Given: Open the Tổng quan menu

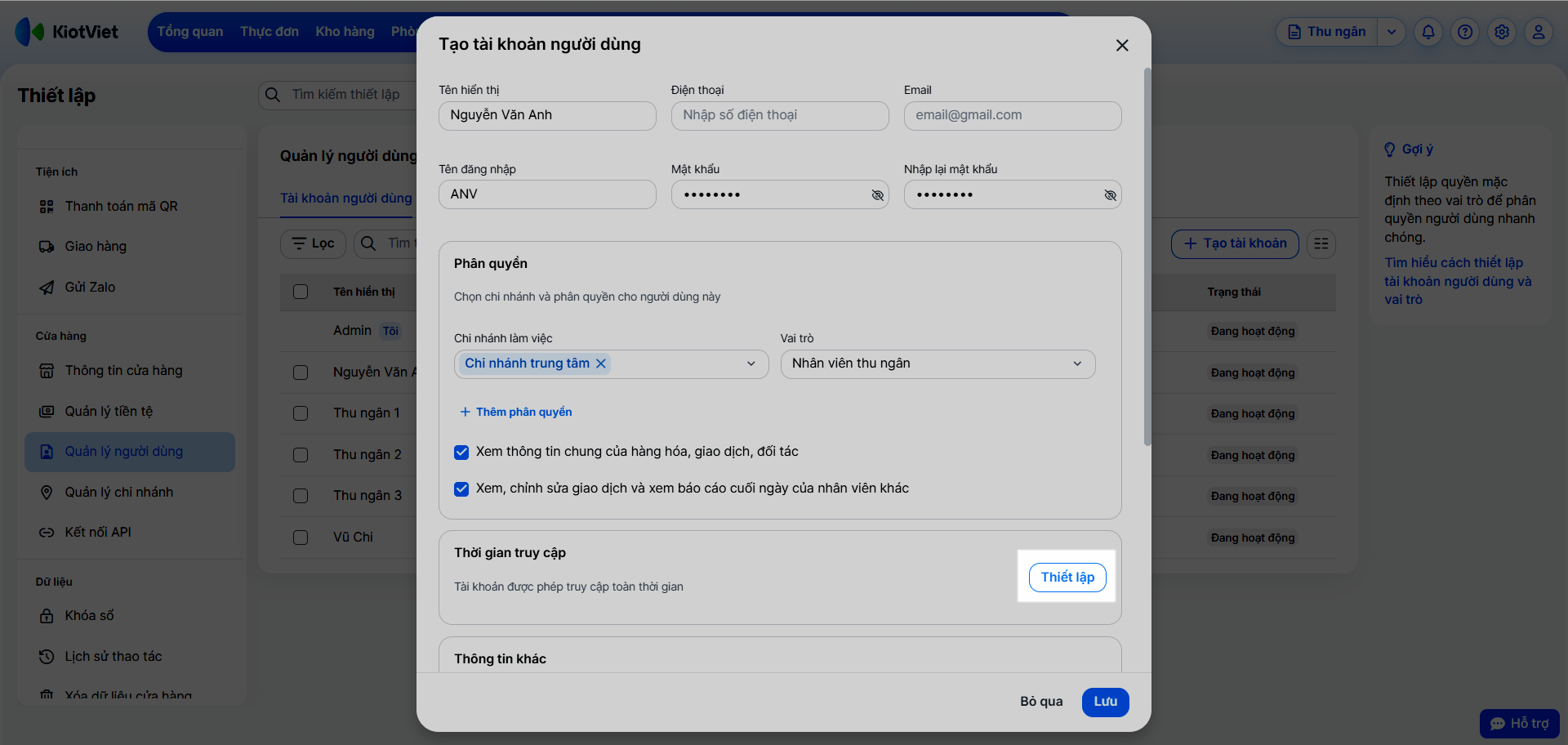Looking at the screenshot, I should click(x=190, y=32).
